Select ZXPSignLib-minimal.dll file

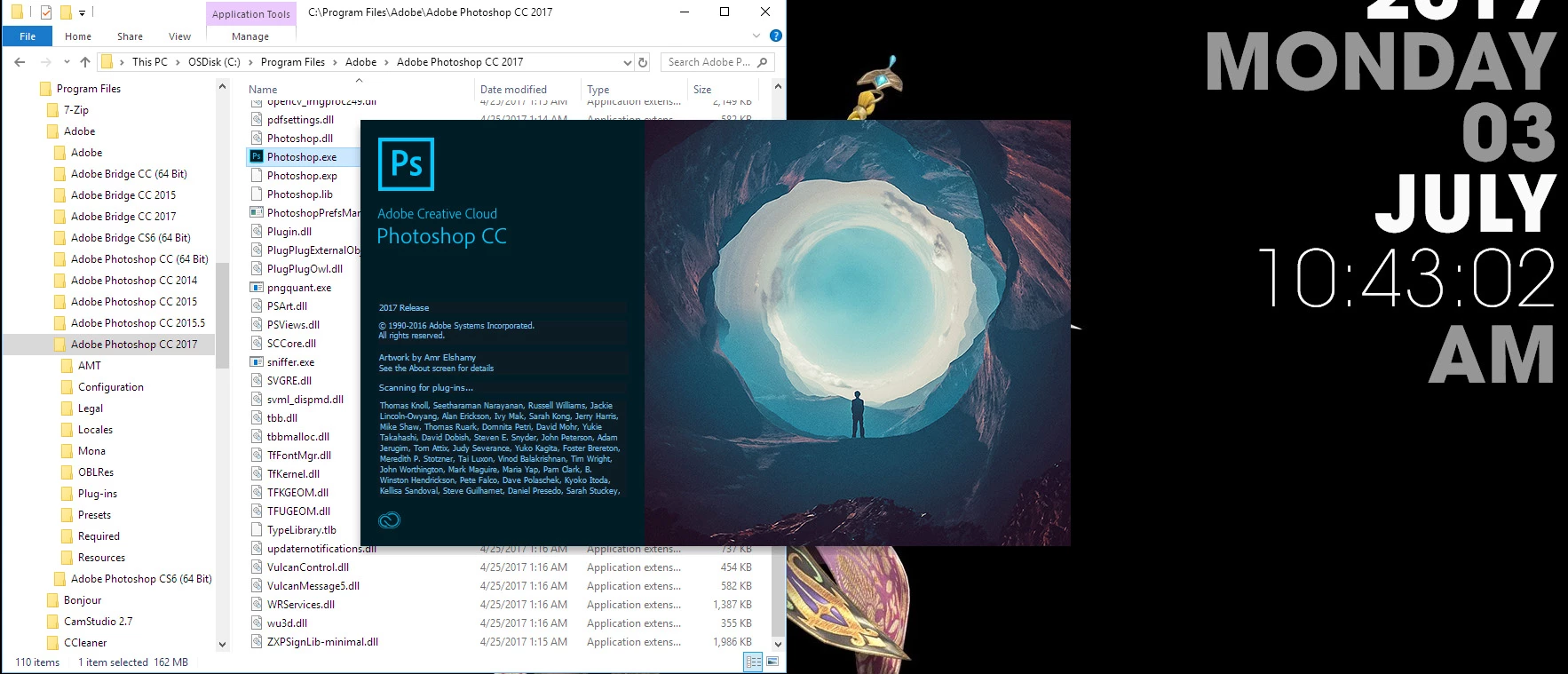tap(322, 642)
